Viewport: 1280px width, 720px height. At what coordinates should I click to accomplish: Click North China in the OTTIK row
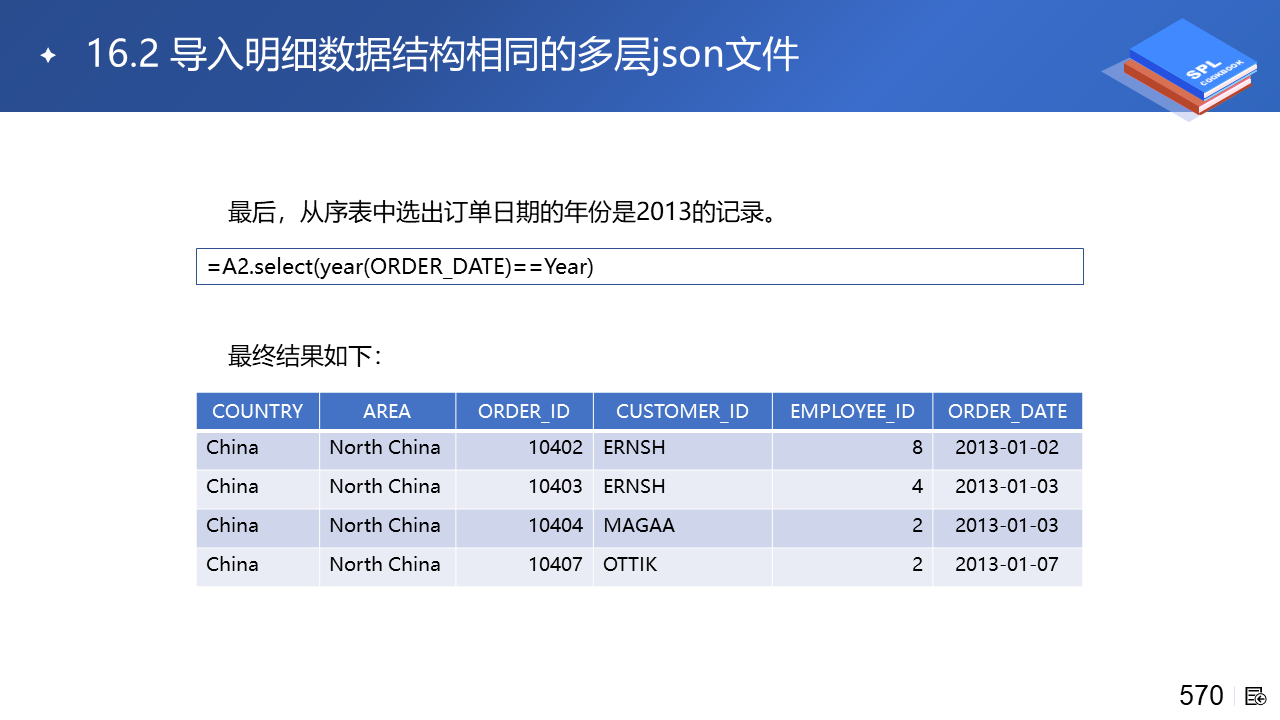[x=385, y=564]
